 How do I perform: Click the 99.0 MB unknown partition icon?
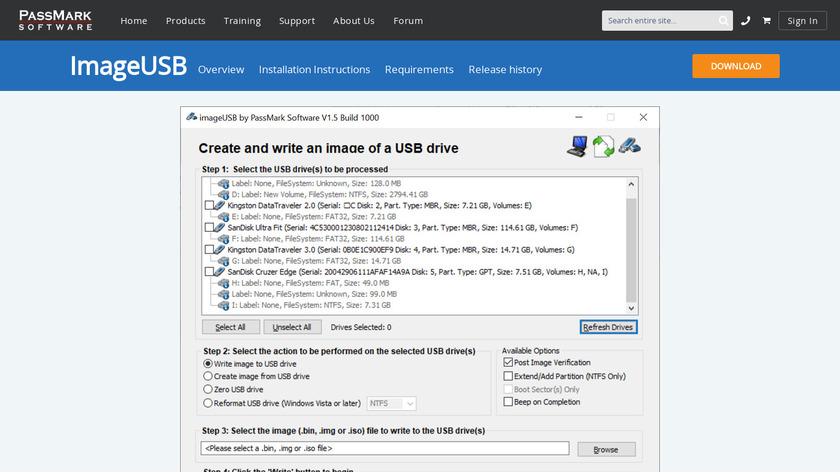tap(224, 294)
